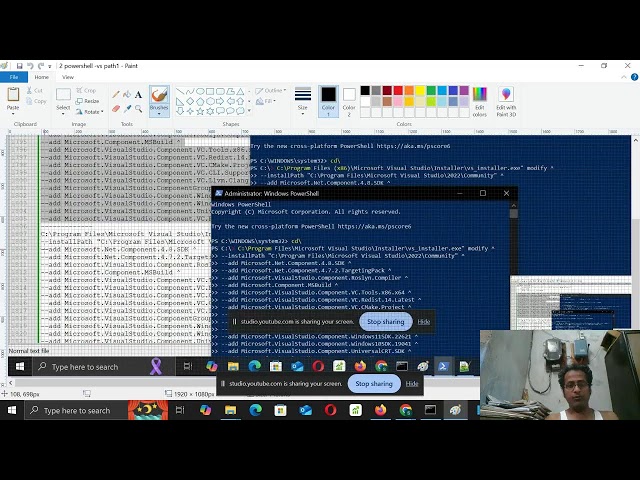Click the vertical scrollbar up arrow in Paint
This screenshot has width=640, height=480.
tap(636, 140)
